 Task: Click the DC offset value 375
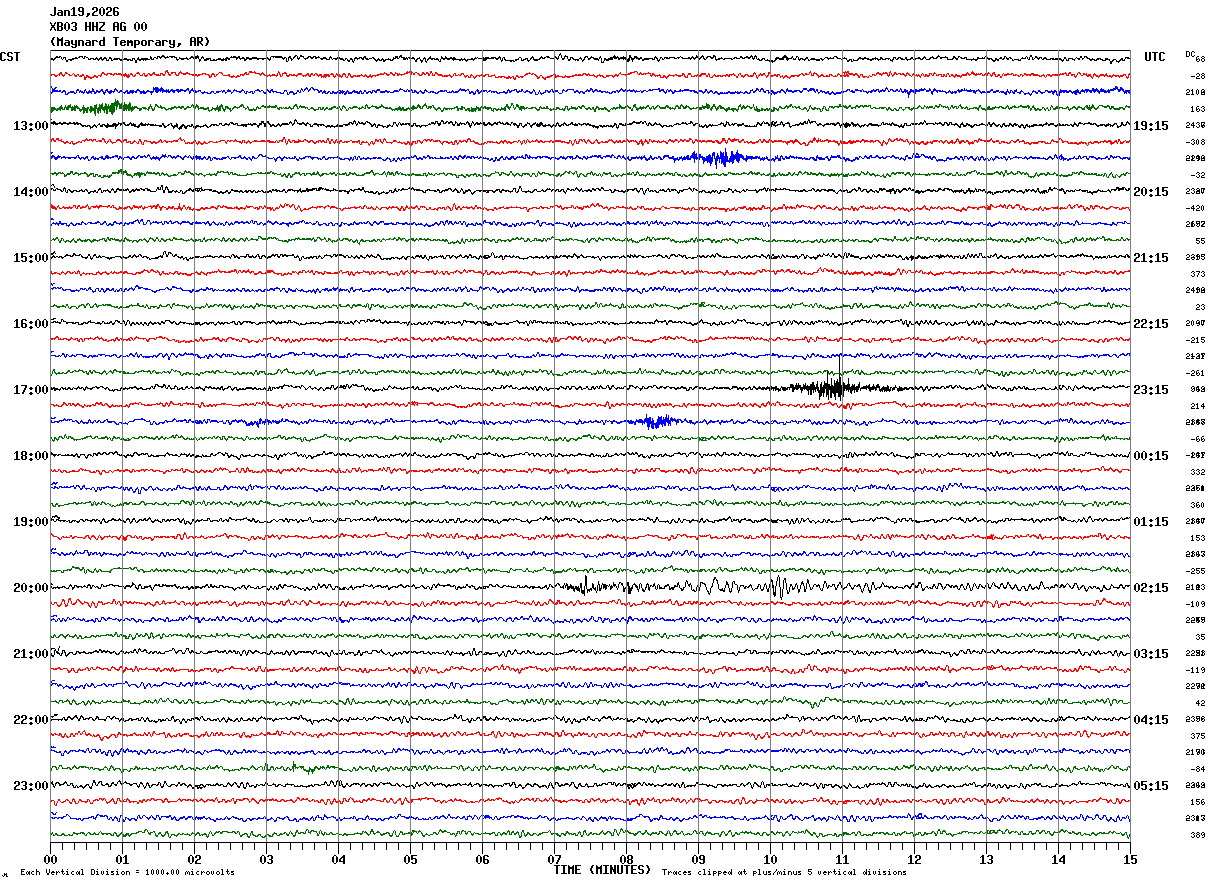(x=1197, y=736)
